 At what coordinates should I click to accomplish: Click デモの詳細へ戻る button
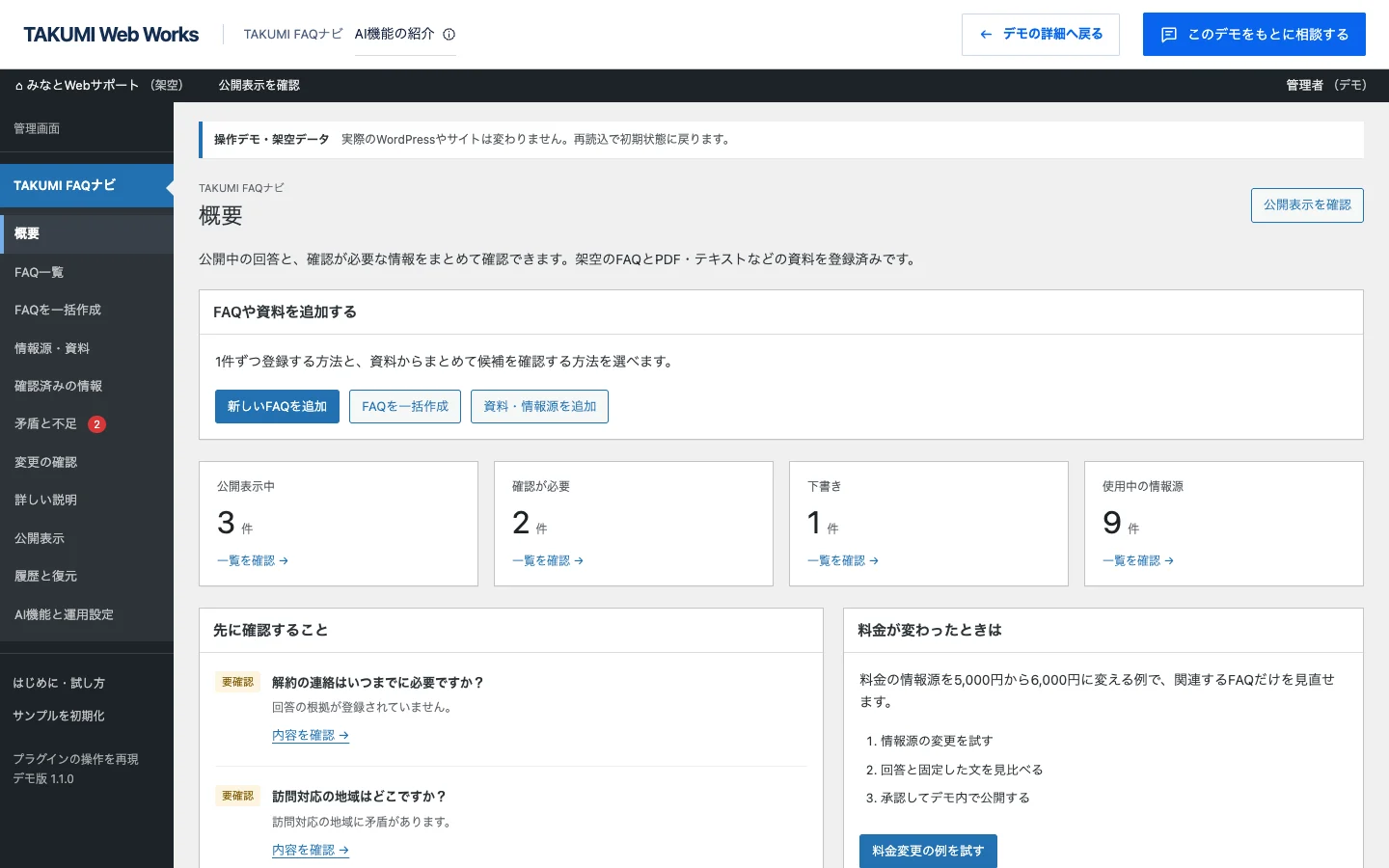[1041, 35]
